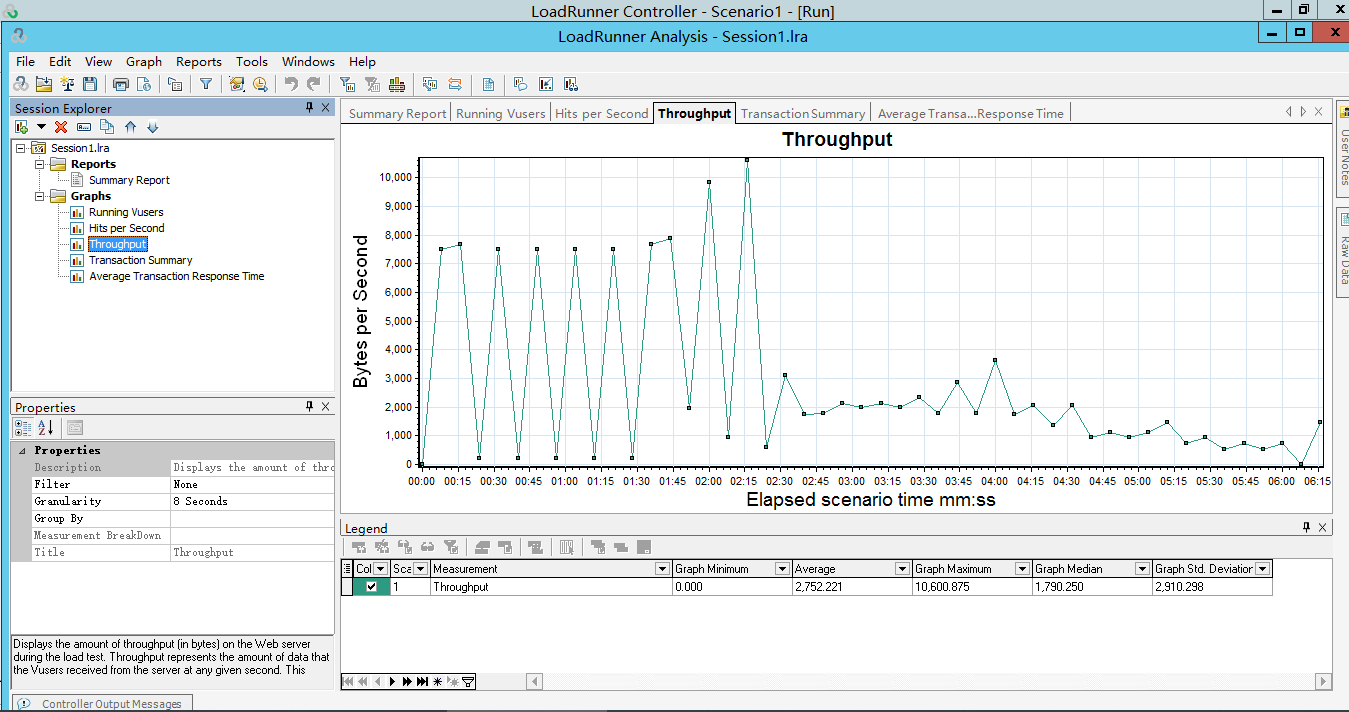This screenshot has width=1349, height=712.
Task: Apply the global filter funnel icon
Action: pos(205,84)
